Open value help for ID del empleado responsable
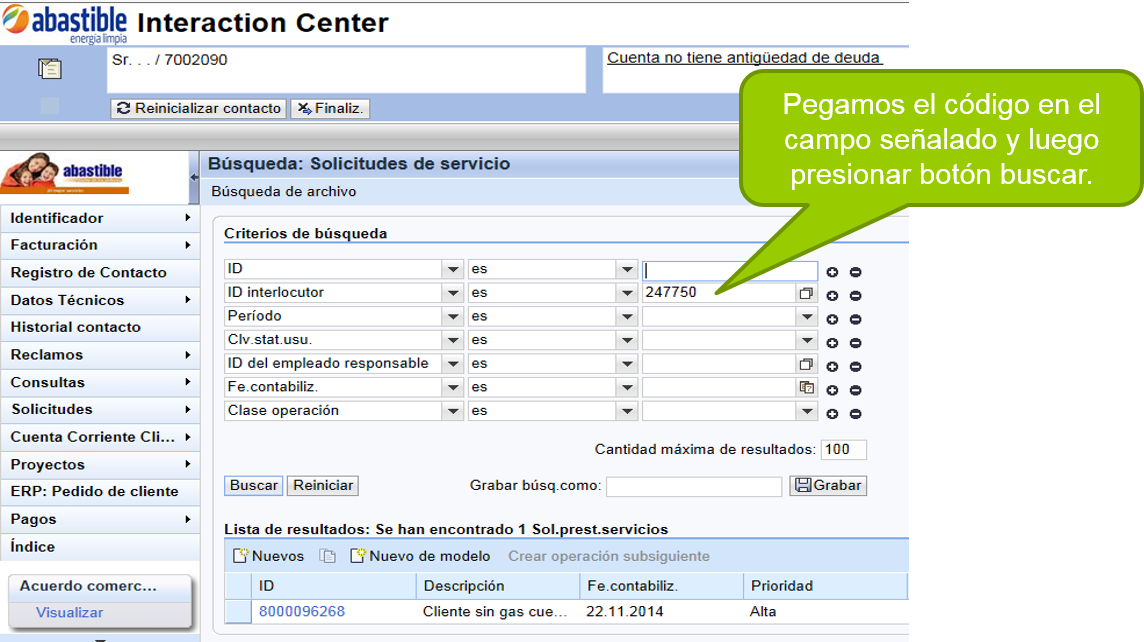 pyautogui.click(x=805, y=364)
